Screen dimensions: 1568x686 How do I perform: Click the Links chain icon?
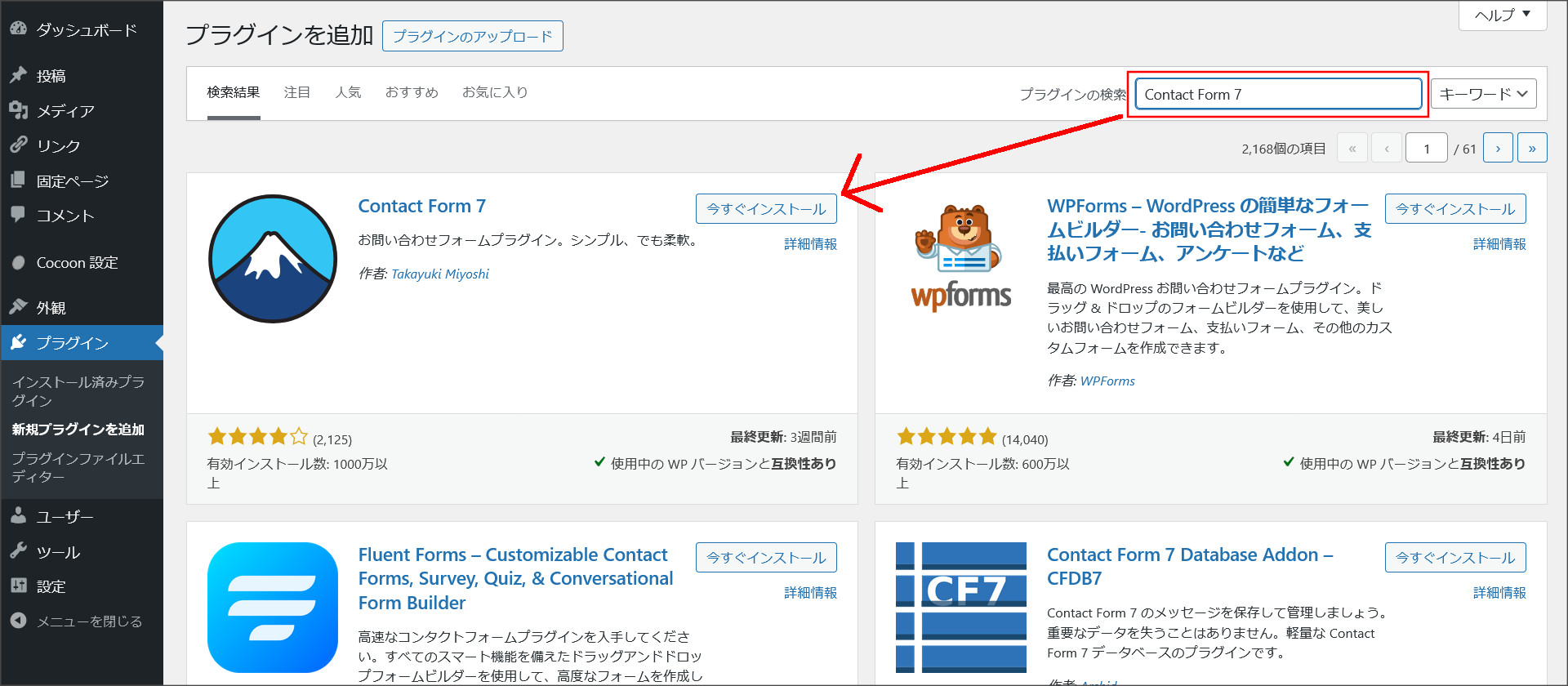(x=19, y=145)
